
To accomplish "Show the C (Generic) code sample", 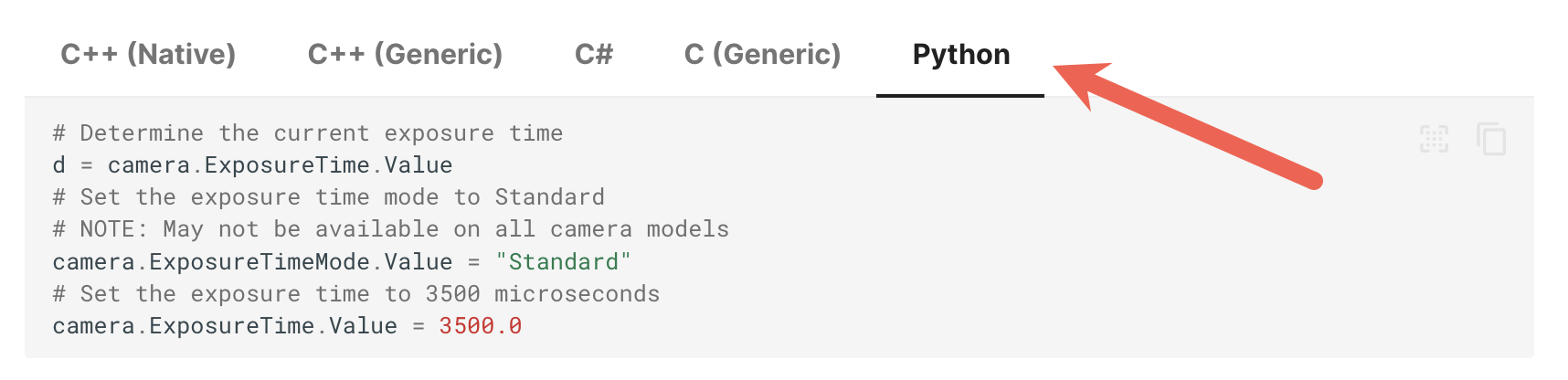I will point(762,55).
